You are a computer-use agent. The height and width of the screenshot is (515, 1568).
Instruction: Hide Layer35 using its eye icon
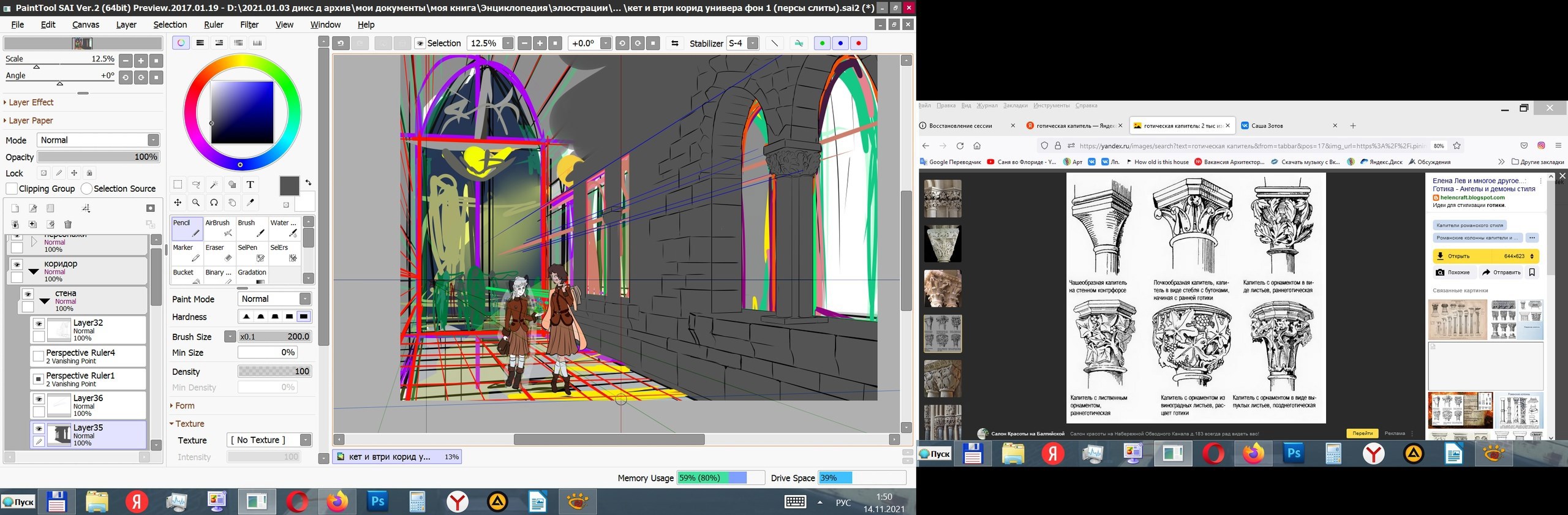39,429
